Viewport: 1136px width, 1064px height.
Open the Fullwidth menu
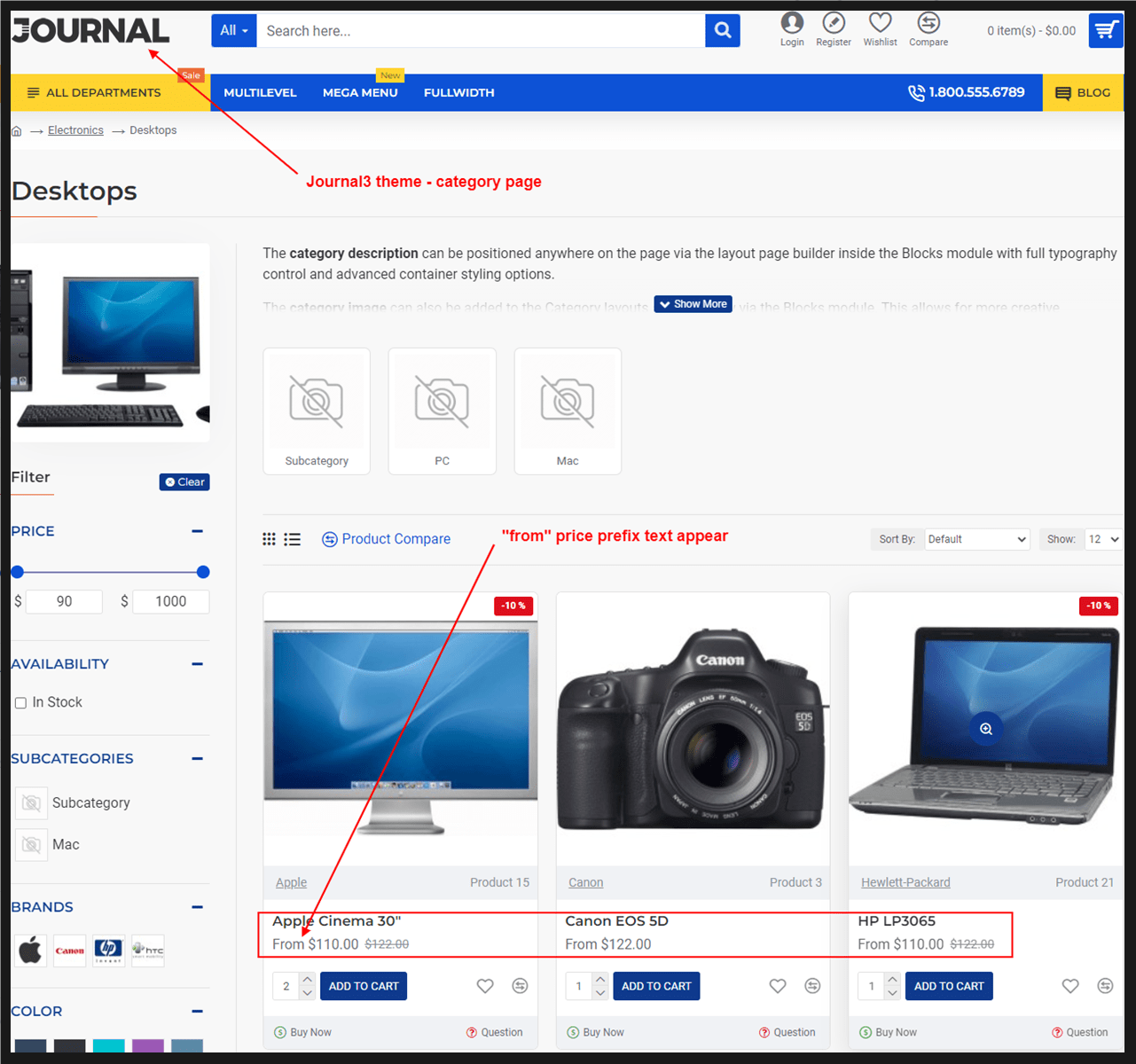[x=458, y=92]
